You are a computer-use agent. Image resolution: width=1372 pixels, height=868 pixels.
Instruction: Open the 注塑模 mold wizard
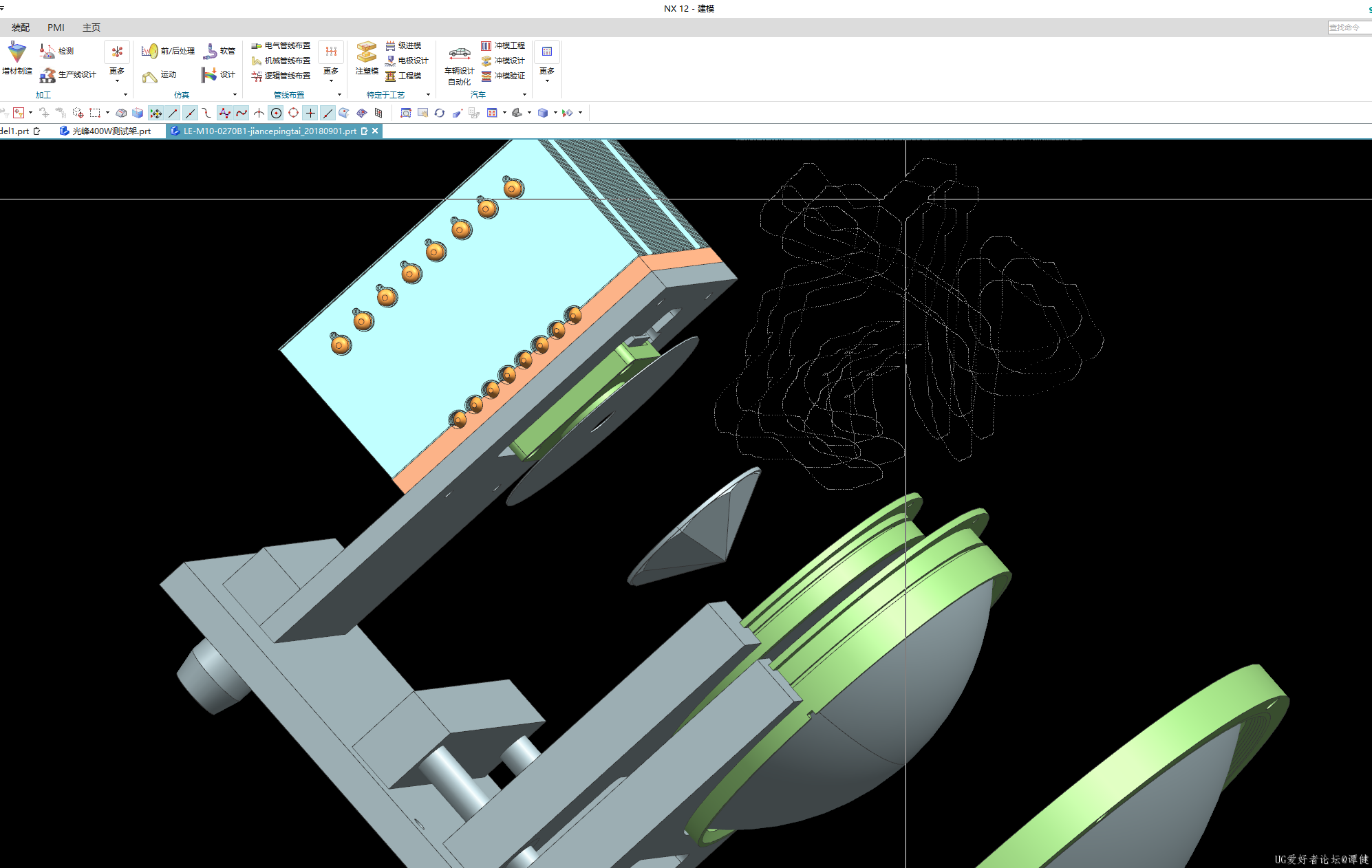pos(367,58)
